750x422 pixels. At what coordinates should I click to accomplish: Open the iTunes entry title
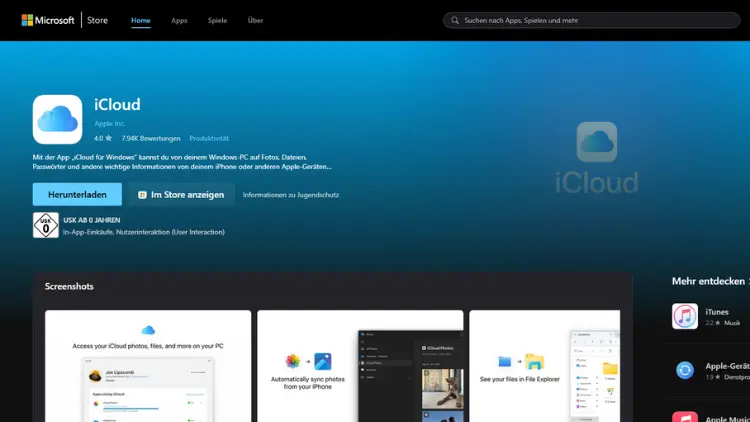point(717,312)
